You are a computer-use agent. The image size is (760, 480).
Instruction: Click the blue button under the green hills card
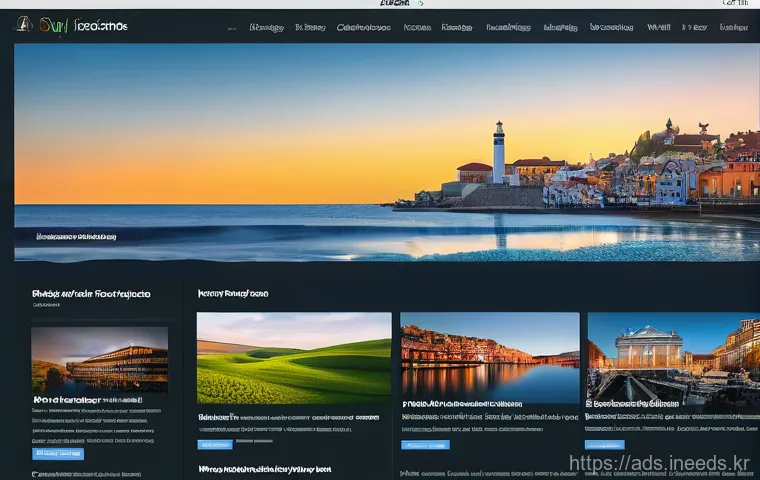215,445
